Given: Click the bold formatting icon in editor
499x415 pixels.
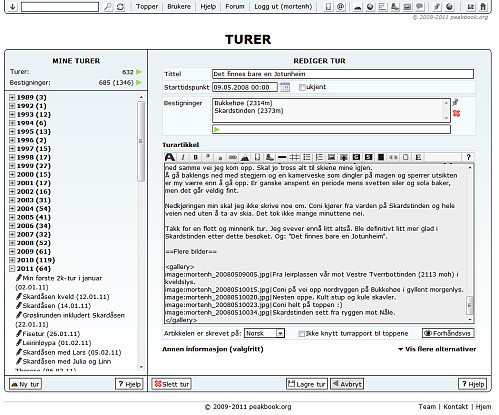Looking at the screenshot, I should tap(195, 157).
